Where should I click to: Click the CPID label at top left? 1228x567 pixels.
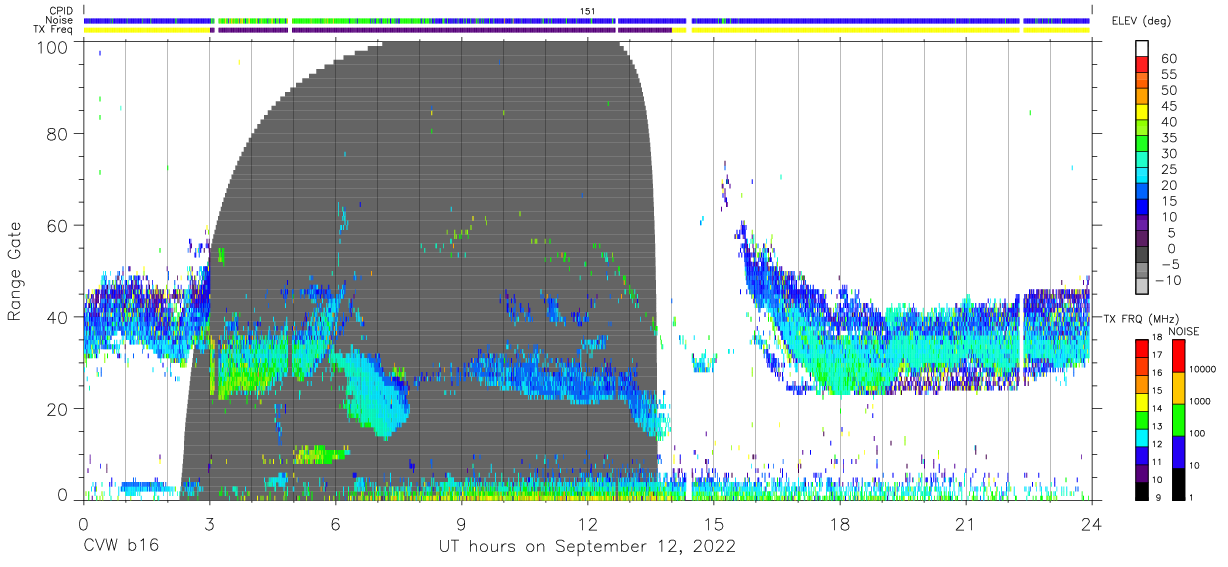coord(60,10)
